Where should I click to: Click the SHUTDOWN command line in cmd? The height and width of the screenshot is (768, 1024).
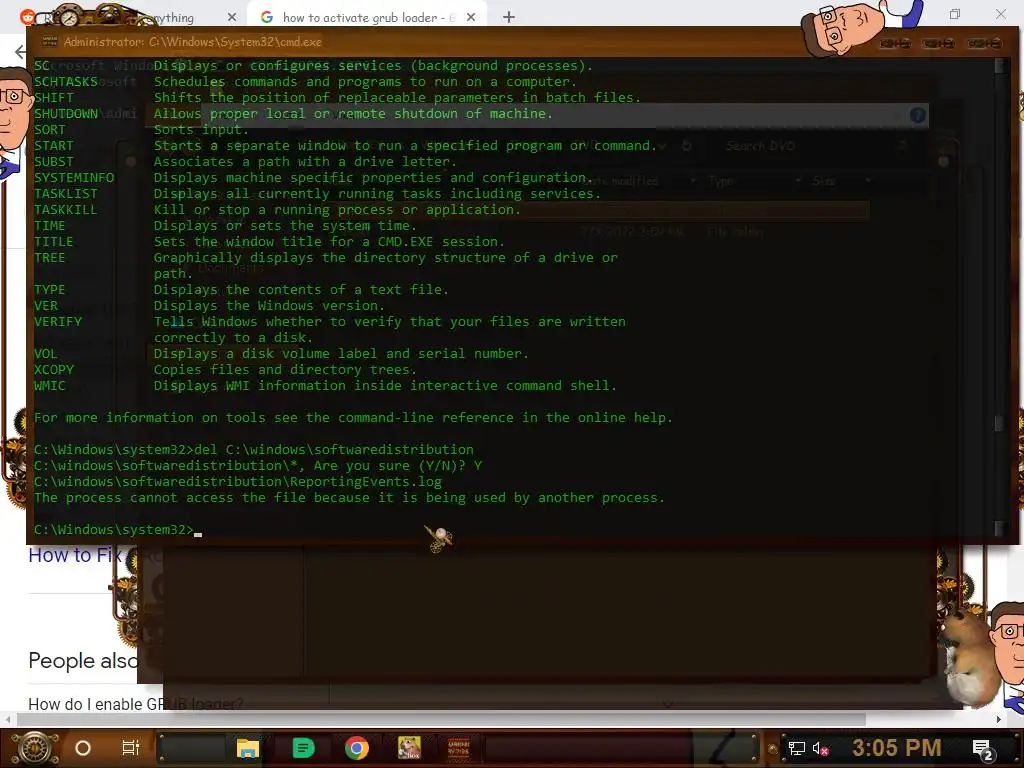(x=293, y=114)
